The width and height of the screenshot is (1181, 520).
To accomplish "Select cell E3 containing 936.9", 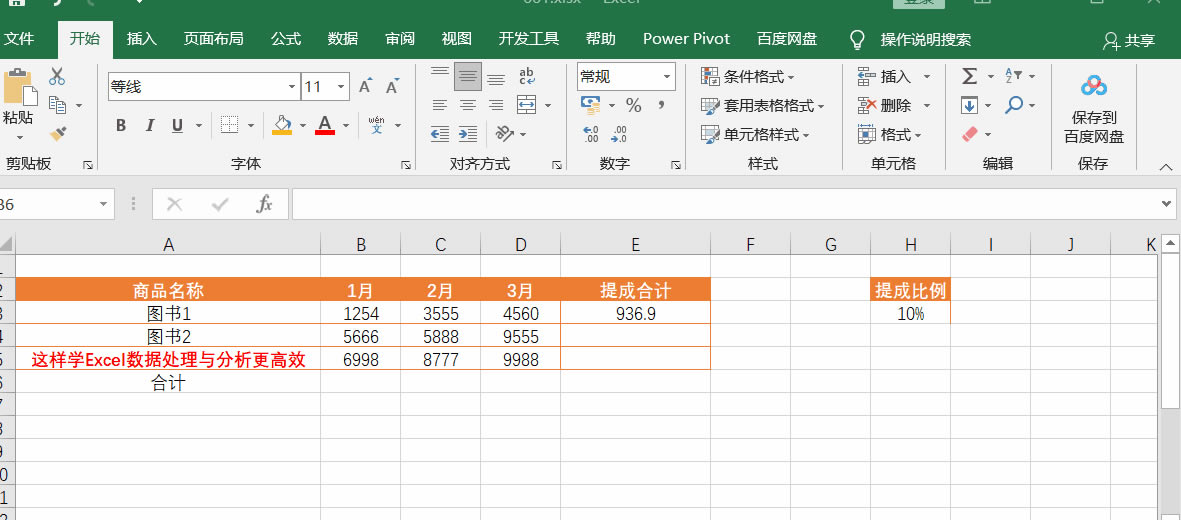I will (x=635, y=313).
